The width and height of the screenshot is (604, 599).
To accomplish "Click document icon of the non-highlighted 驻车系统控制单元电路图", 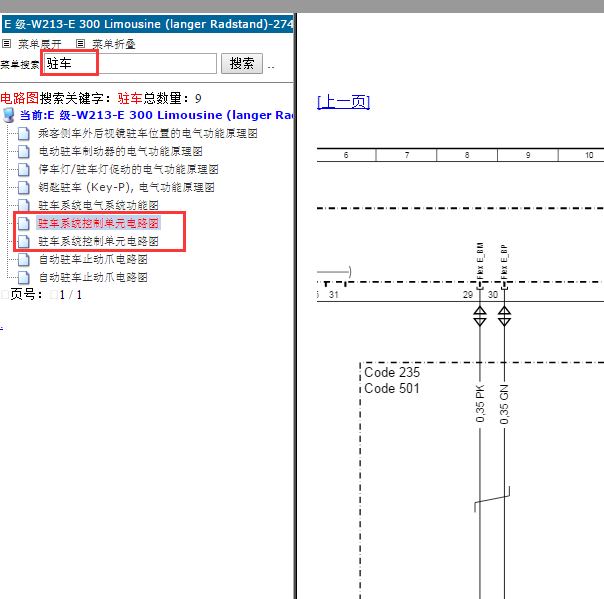I will click(x=23, y=242).
